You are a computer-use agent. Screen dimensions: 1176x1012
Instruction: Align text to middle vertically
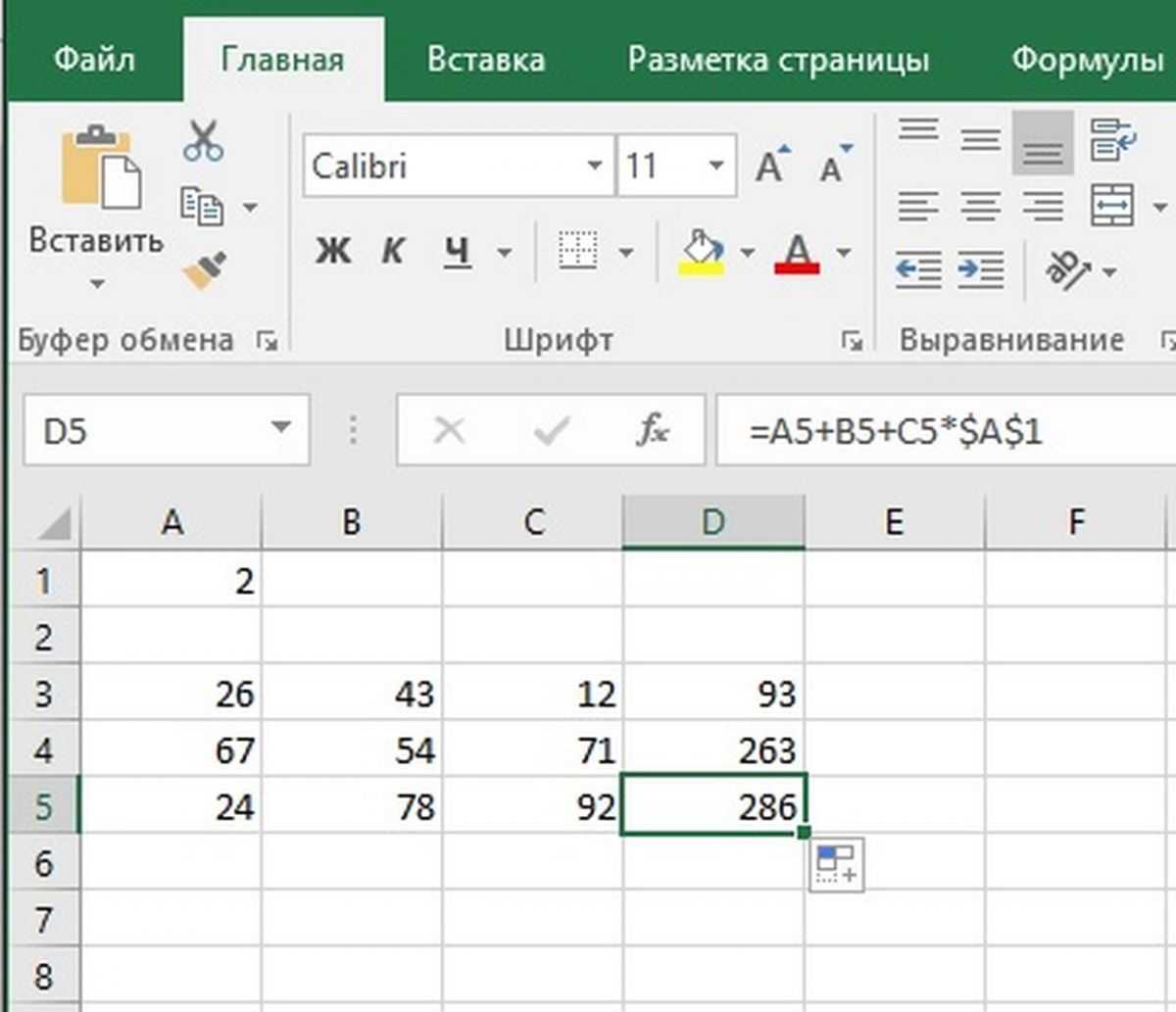click(x=980, y=142)
